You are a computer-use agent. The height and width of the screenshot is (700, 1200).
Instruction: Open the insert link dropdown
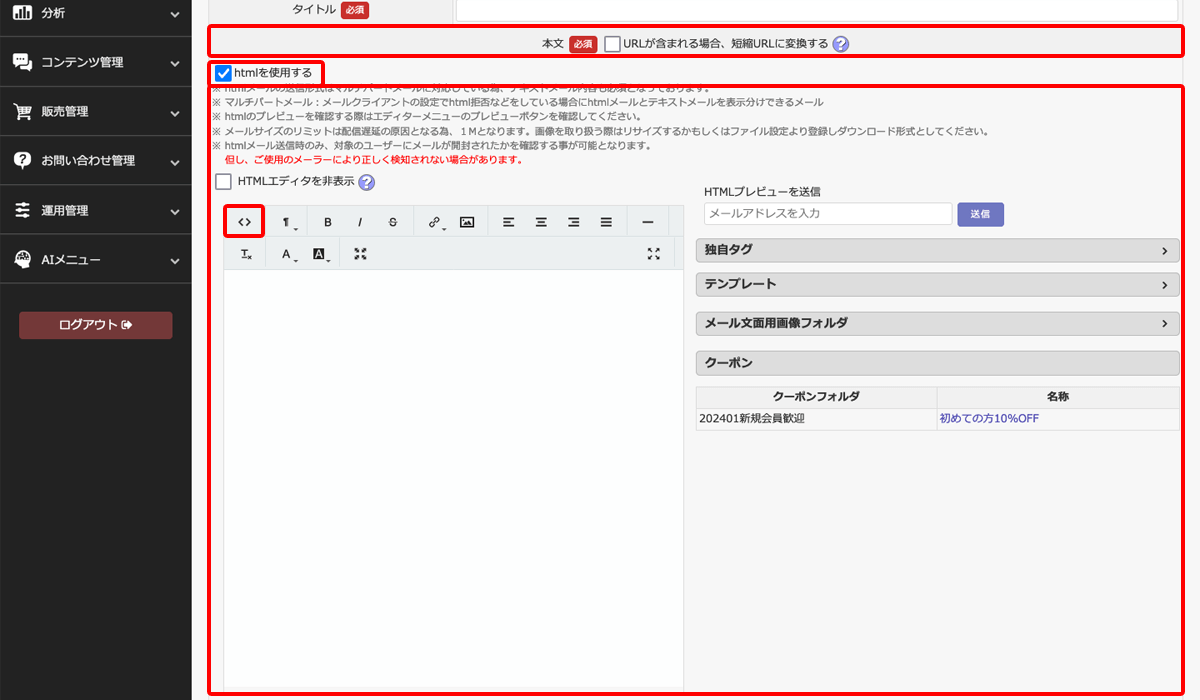point(435,222)
